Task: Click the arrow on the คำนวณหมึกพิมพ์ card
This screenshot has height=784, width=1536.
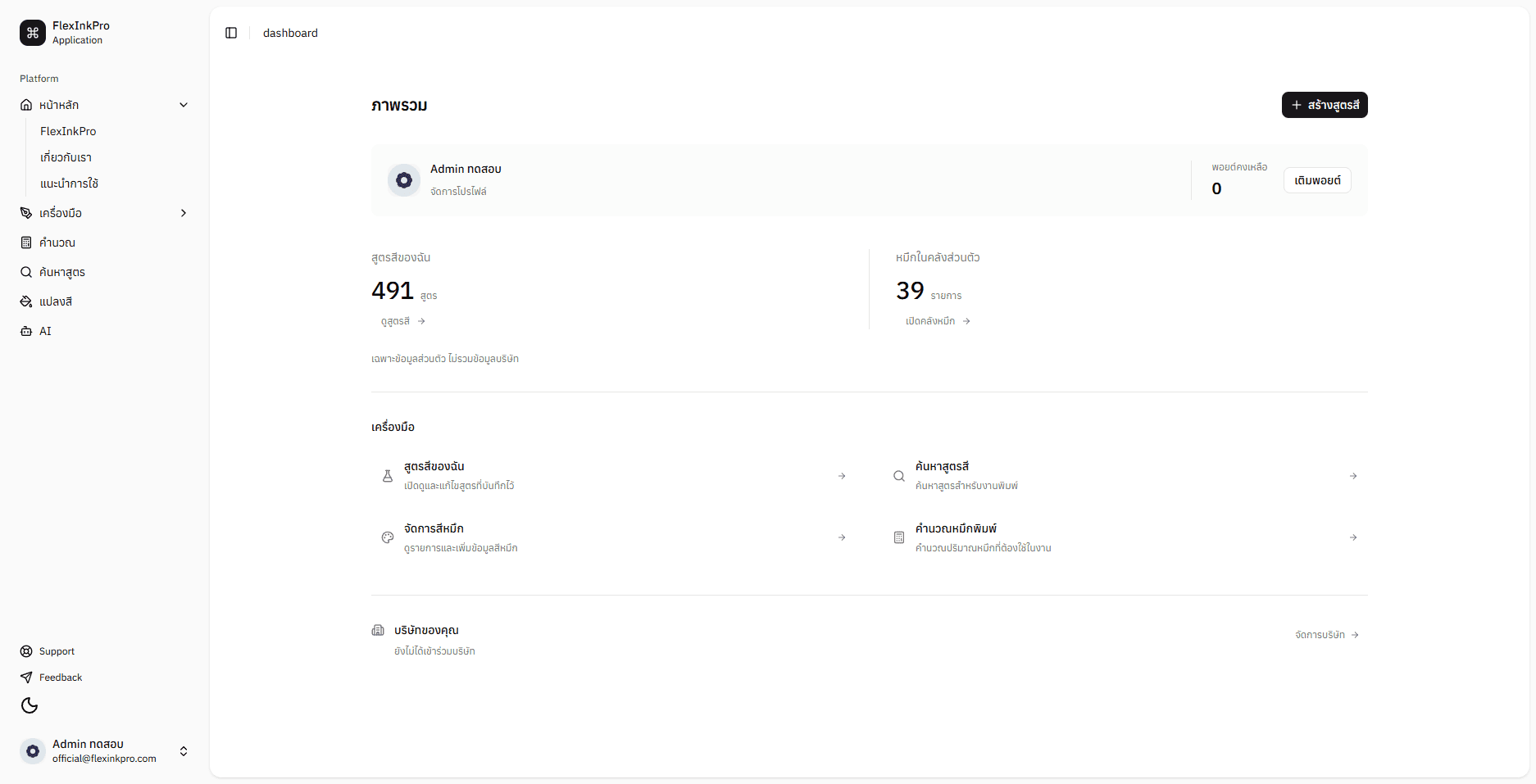Action: tap(1353, 537)
